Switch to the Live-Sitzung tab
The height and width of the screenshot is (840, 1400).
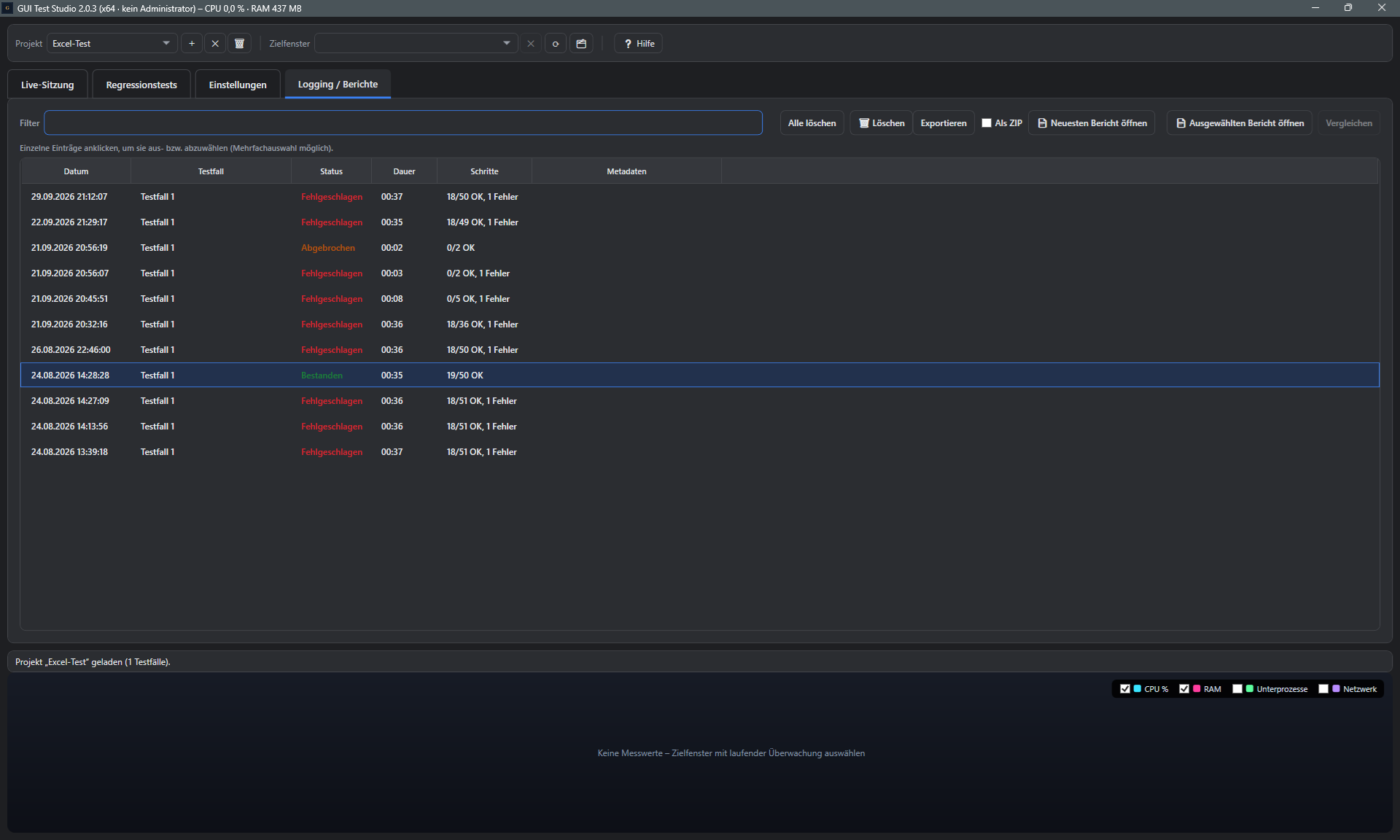[47, 85]
